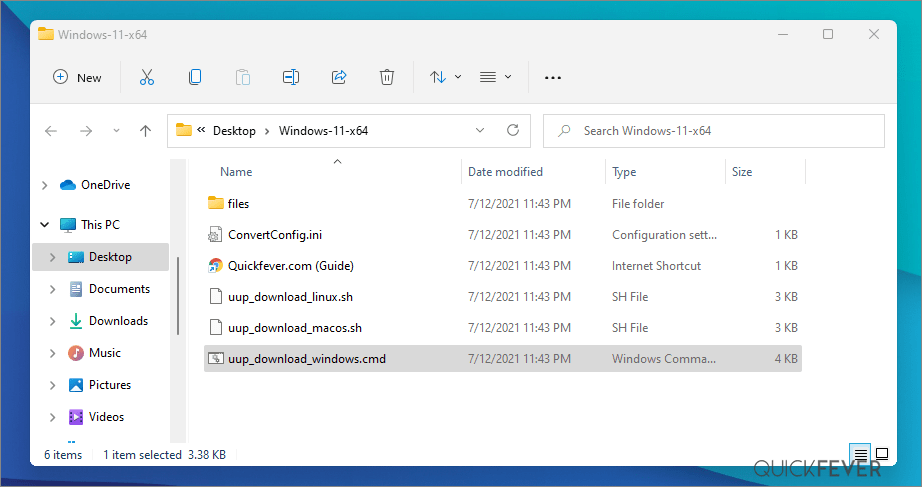
Task: Expand the Videos tree node
Action: click(x=52, y=417)
